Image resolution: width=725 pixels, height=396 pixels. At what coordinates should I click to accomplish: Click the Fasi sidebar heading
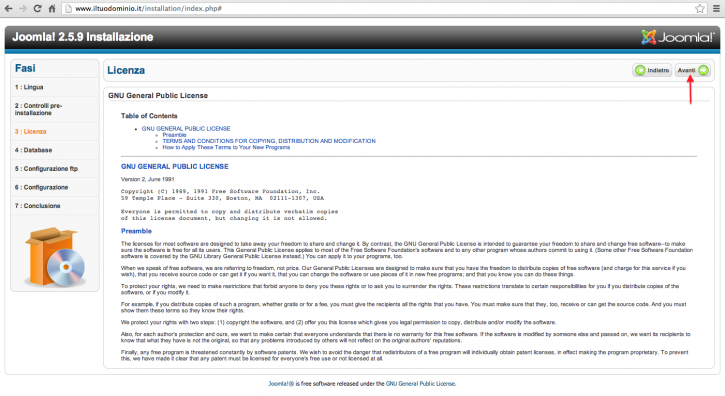coord(25,68)
